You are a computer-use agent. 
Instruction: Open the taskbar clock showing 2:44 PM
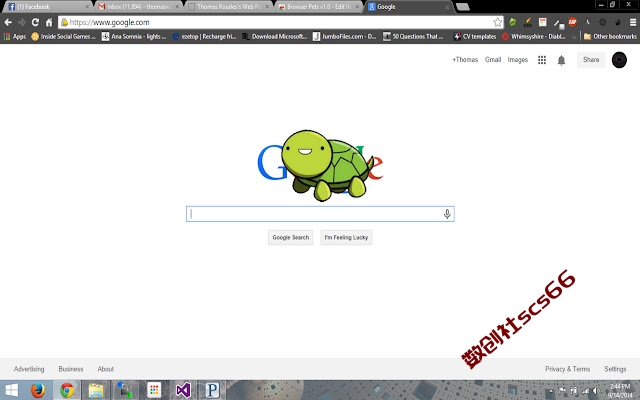point(620,391)
